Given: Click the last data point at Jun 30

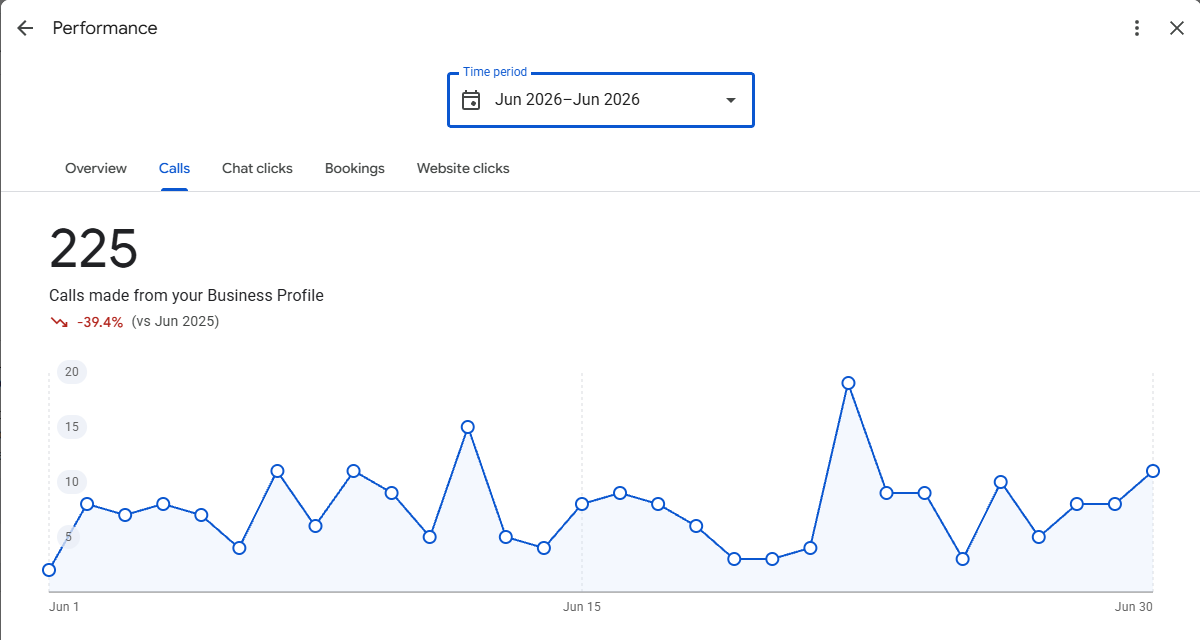Looking at the screenshot, I should point(1153,471).
